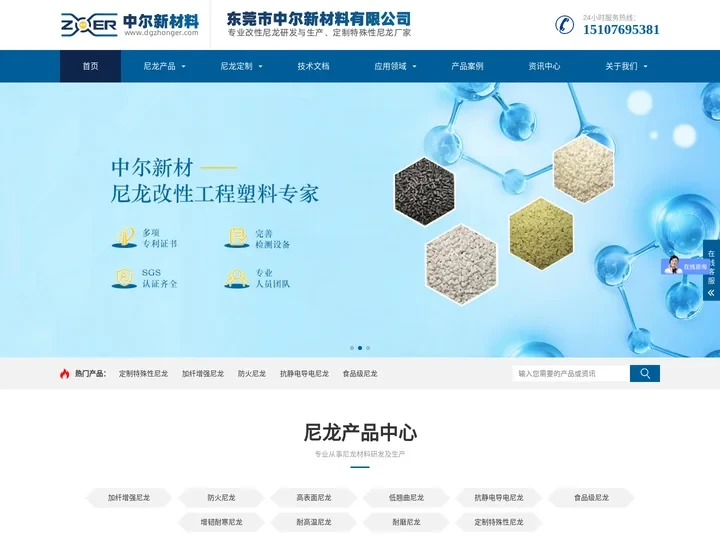This screenshot has width=720, height=540.
Task: Open the 技术文档 nav item
Action: [x=313, y=66]
